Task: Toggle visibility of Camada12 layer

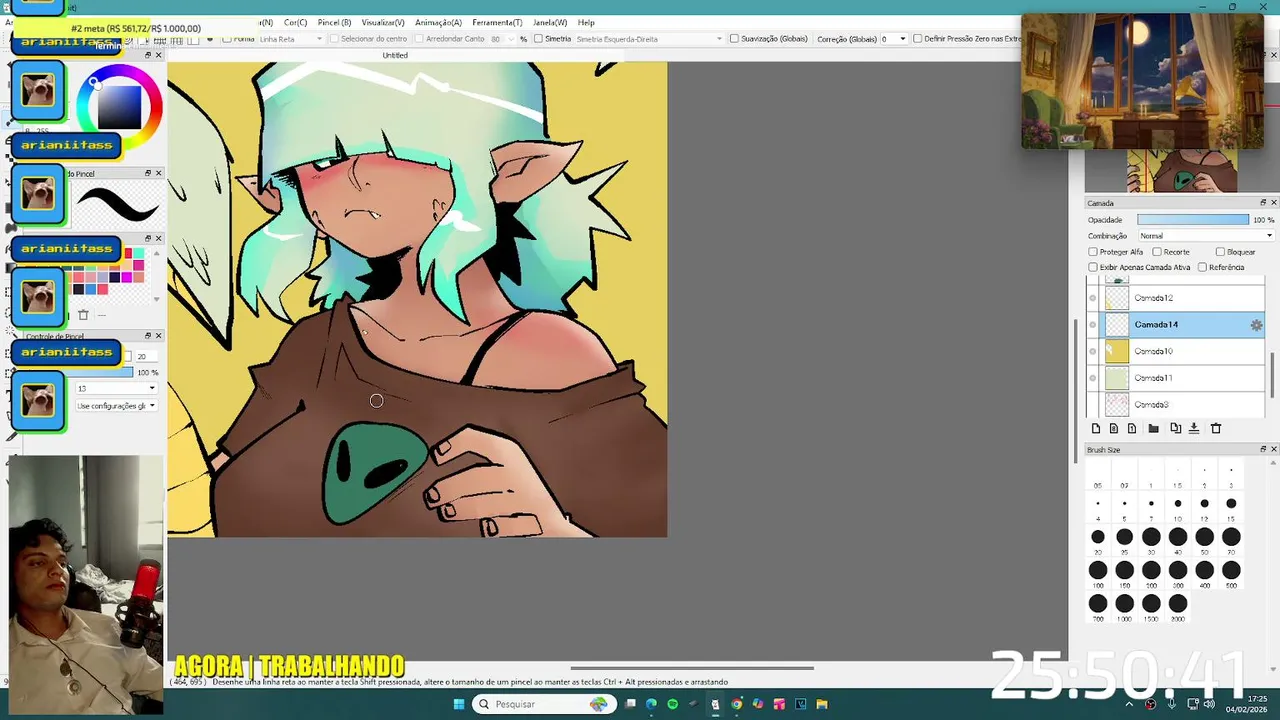Action: [x=1093, y=298]
